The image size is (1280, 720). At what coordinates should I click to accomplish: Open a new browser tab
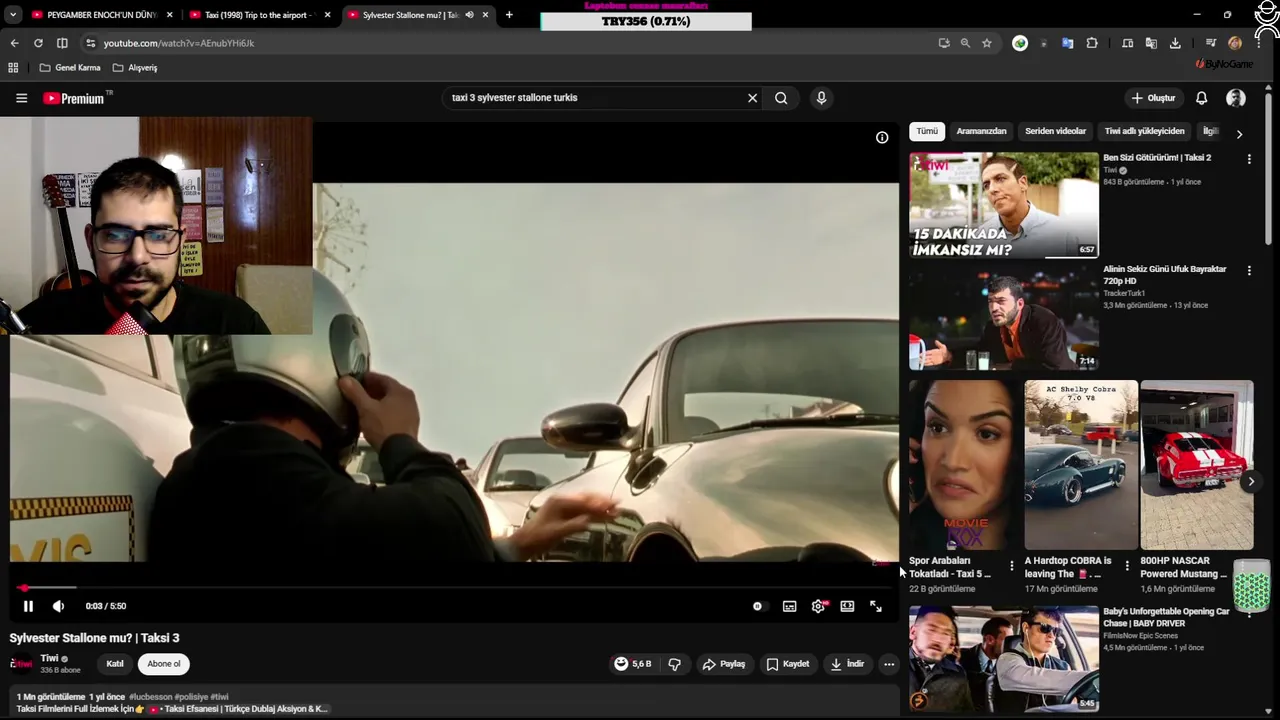pos(509,15)
